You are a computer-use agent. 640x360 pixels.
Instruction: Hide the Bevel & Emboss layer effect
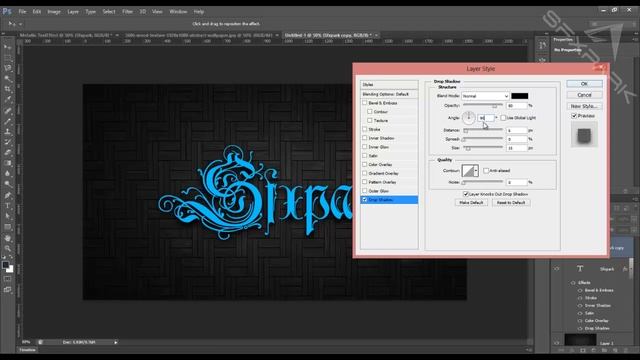(x=580, y=290)
